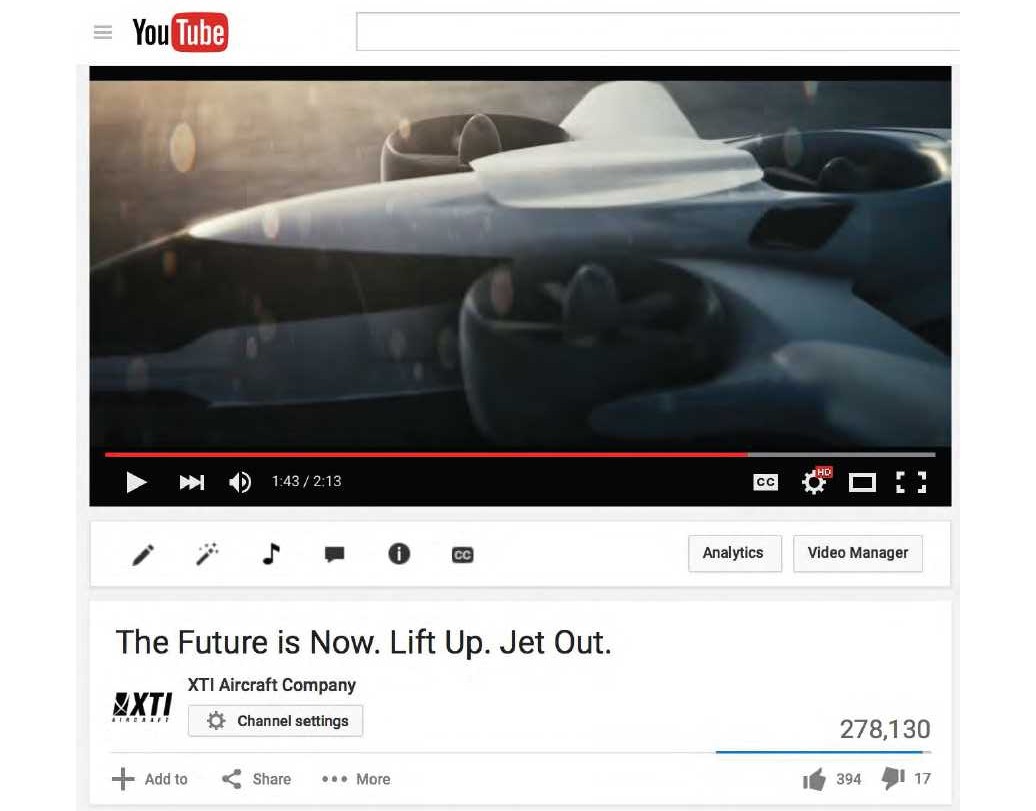Play the video
This screenshot has width=1036, height=811.
pyautogui.click(x=136, y=482)
